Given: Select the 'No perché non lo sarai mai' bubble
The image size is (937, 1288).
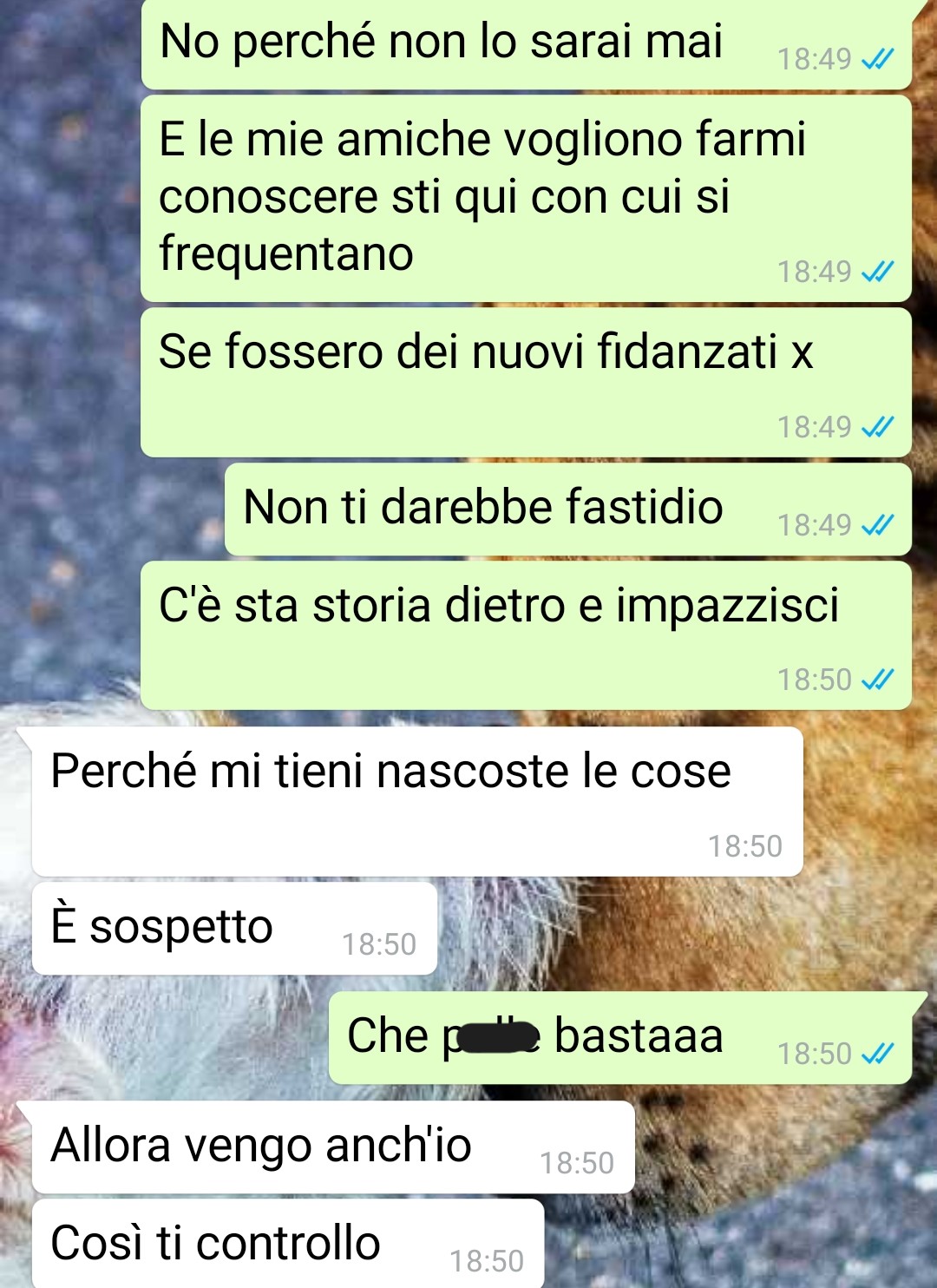Looking at the screenshot, I should tap(527, 43).
